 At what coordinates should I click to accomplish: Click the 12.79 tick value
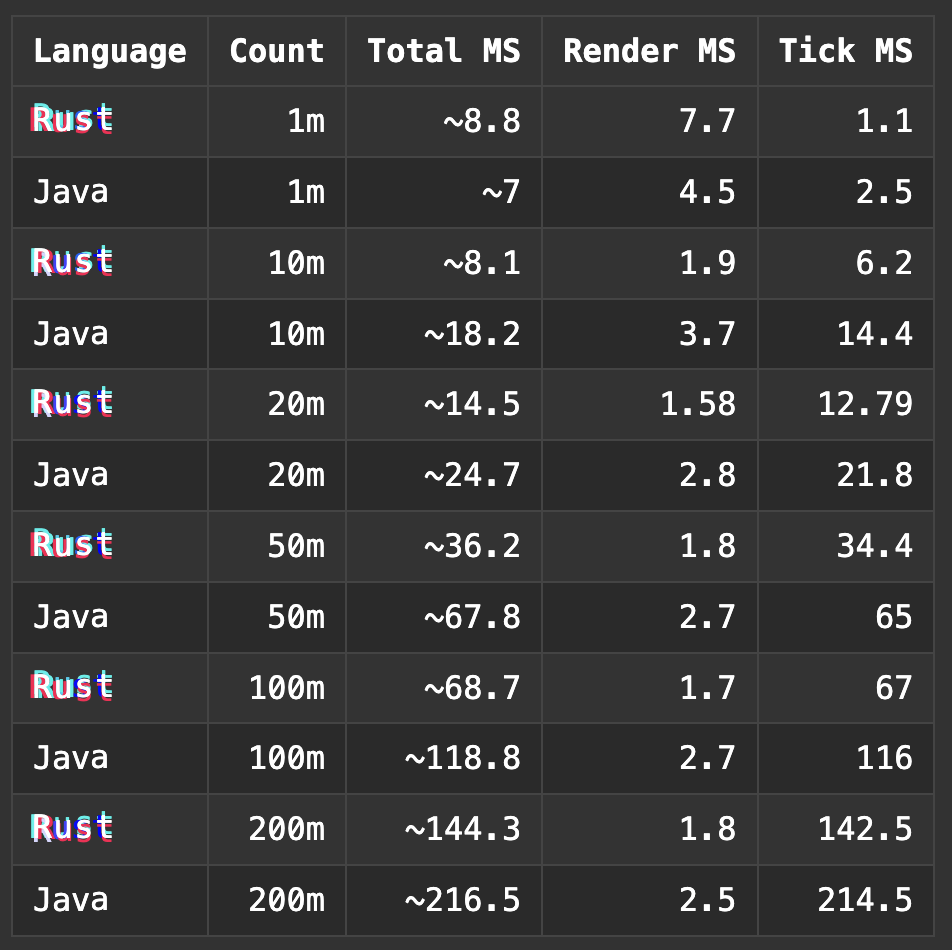click(865, 404)
